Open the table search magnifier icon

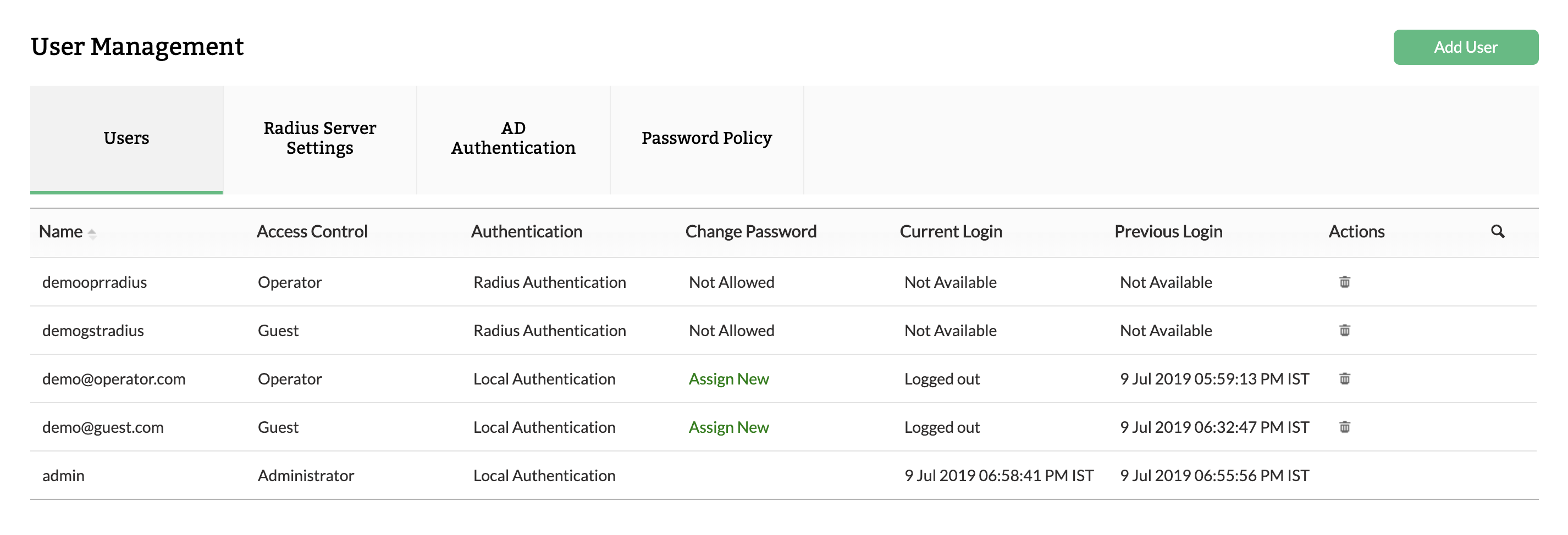1498,232
